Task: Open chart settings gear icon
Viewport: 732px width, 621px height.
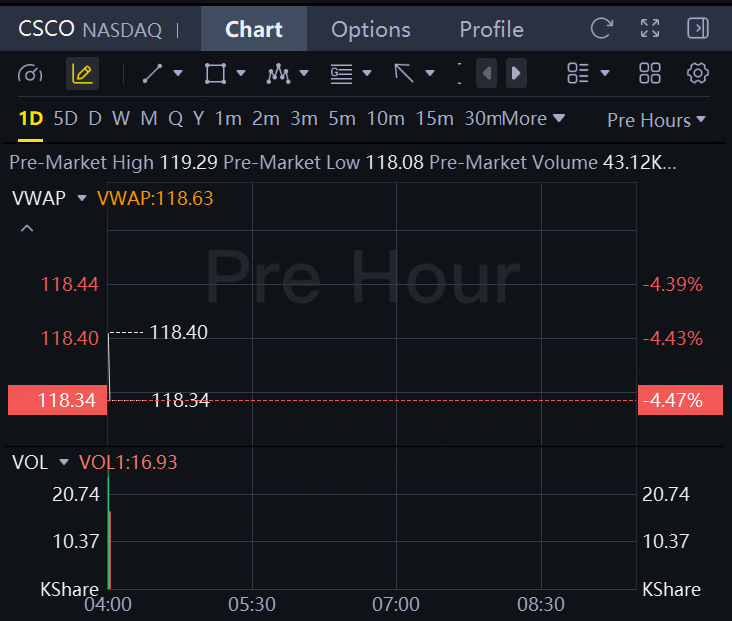Action: tap(697, 73)
